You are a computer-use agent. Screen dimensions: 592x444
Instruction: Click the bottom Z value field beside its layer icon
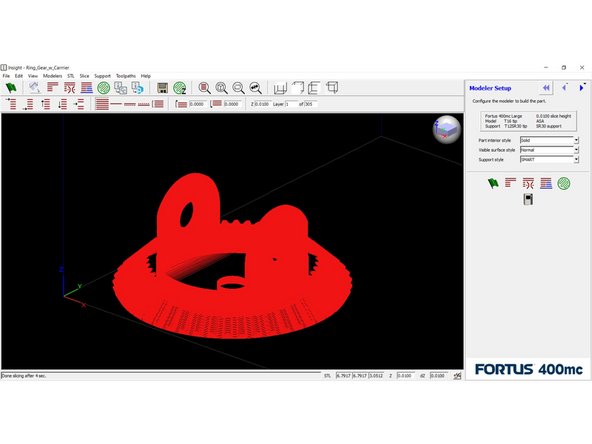[x=233, y=104]
